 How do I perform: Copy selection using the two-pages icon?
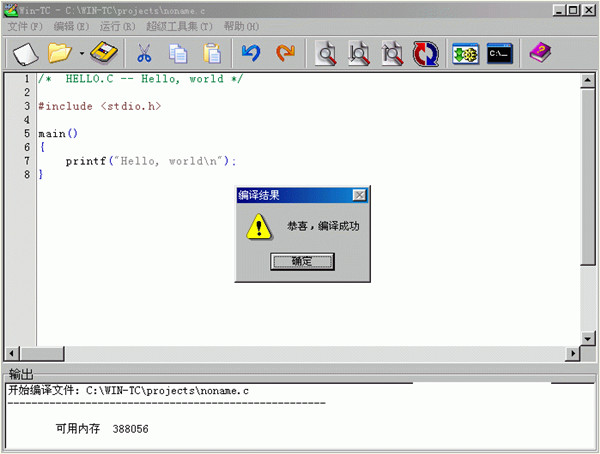178,53
